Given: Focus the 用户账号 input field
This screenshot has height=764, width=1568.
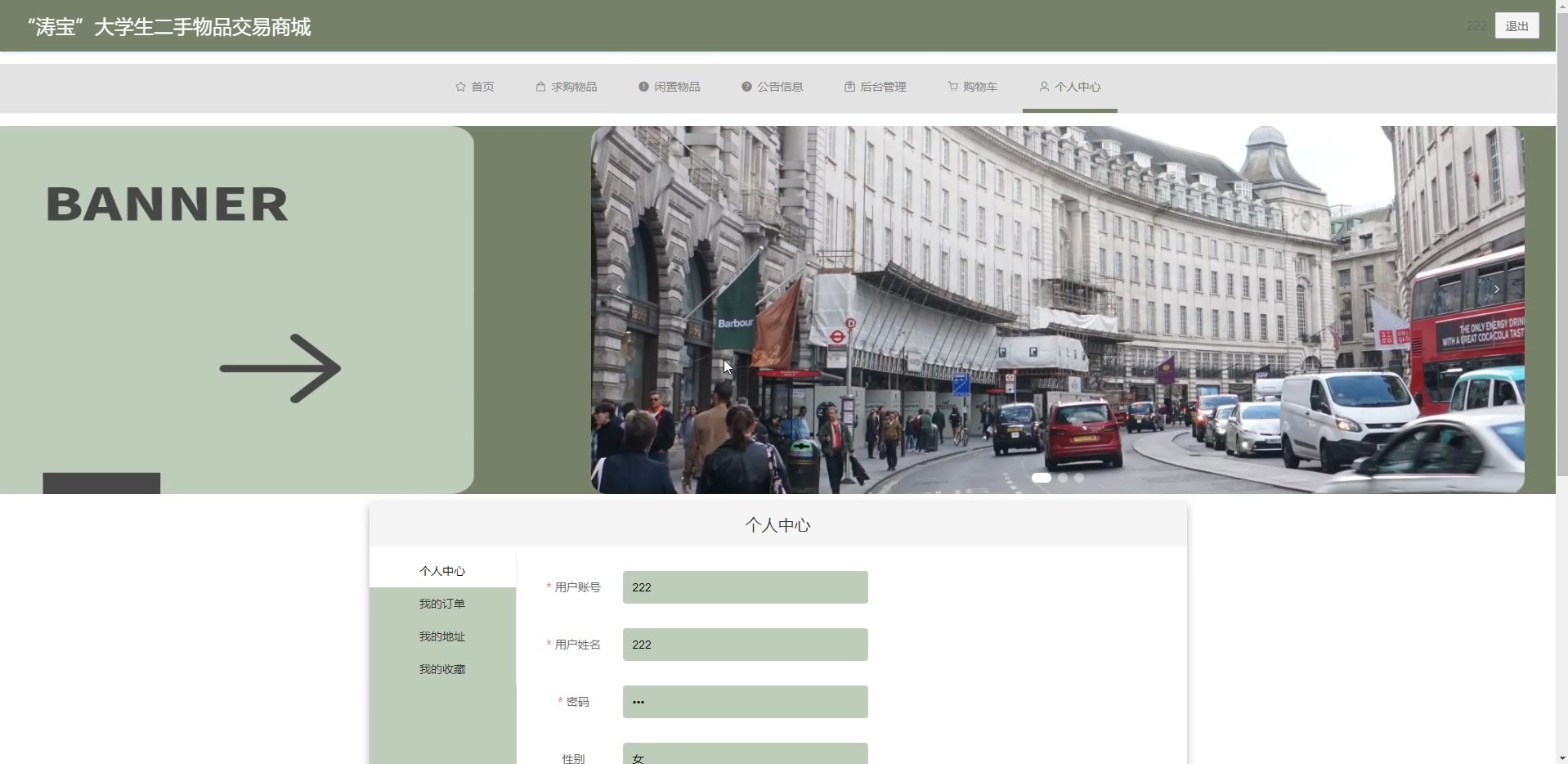Looking at the screenshot, I should coord(745,587).
